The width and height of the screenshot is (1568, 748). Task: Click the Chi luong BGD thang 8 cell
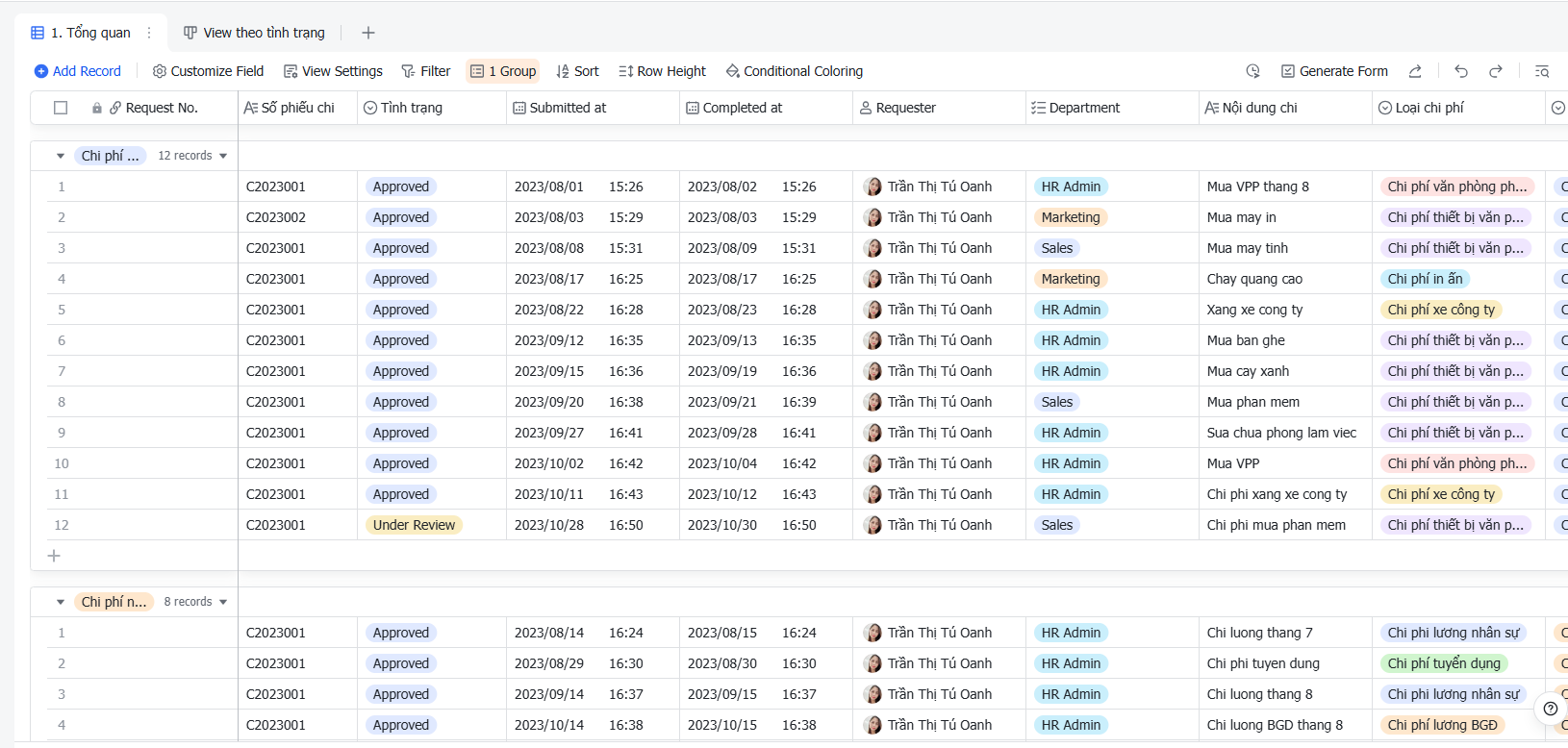click(x=1285, y=725)
